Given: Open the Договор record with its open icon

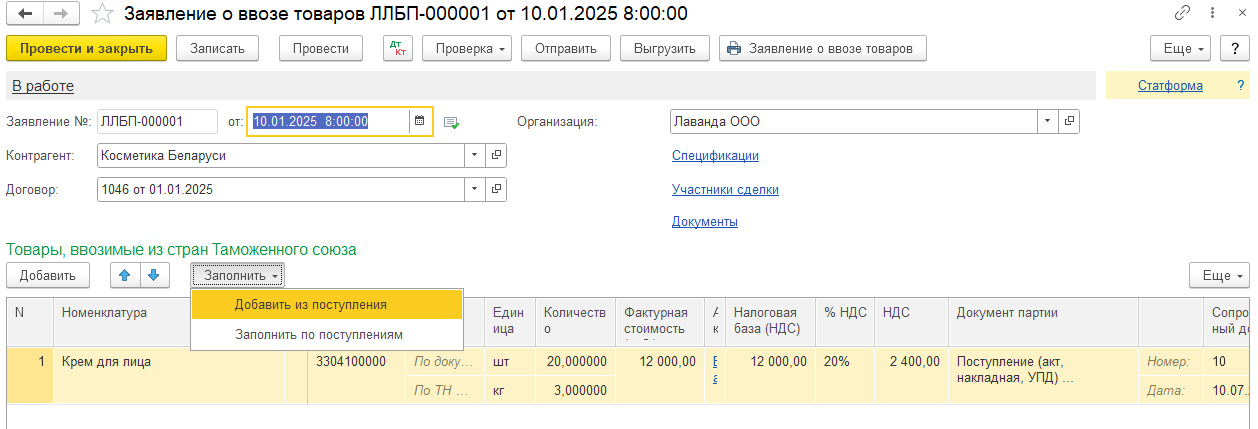Looking at the screenshot, I should [x=496, y=189].
